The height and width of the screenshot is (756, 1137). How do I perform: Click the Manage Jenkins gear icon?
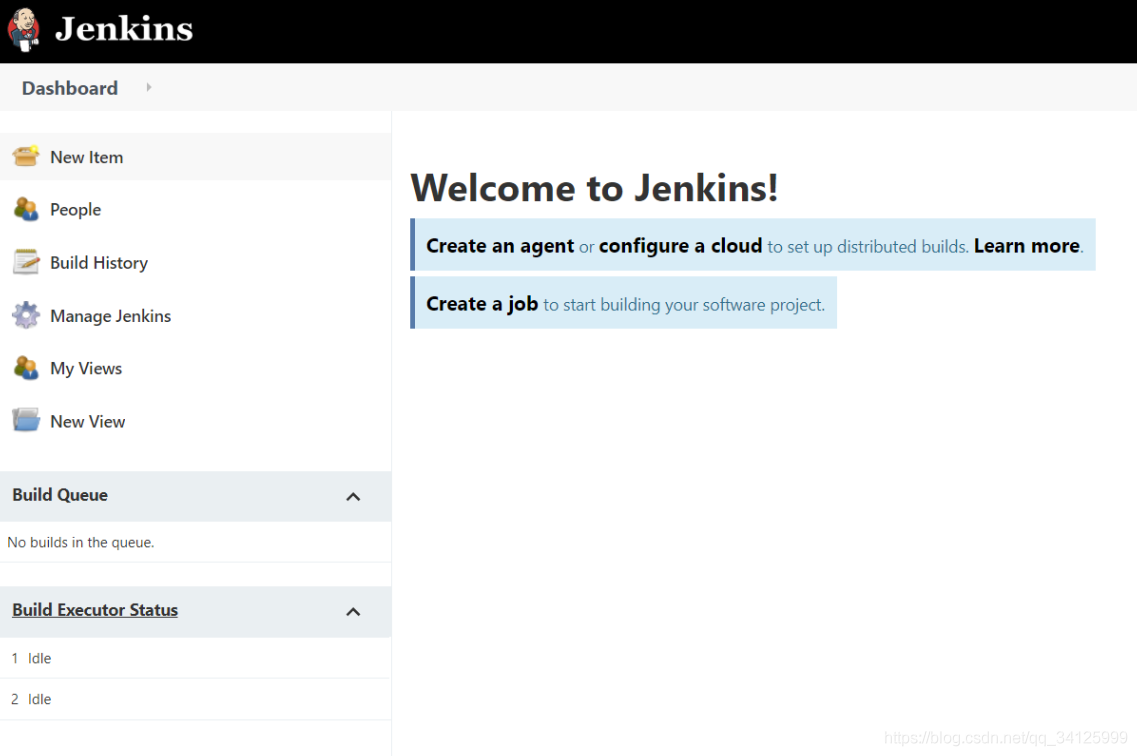26,315
